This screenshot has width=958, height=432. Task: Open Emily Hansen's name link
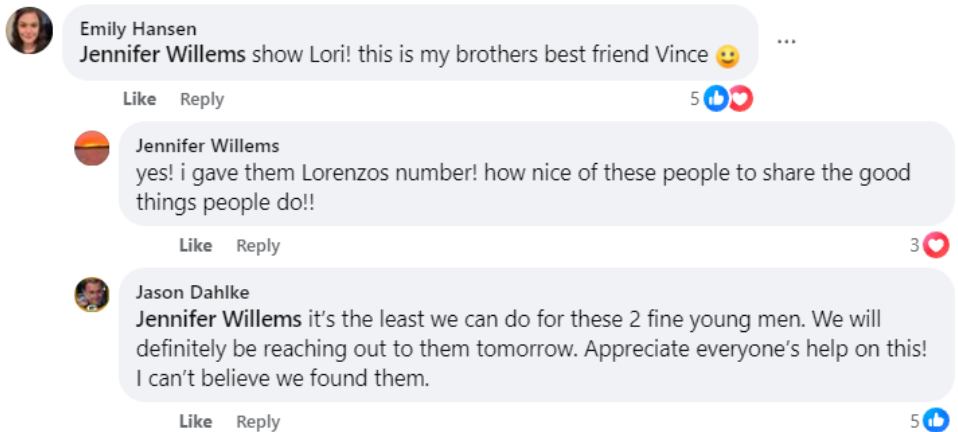point(138,29)
